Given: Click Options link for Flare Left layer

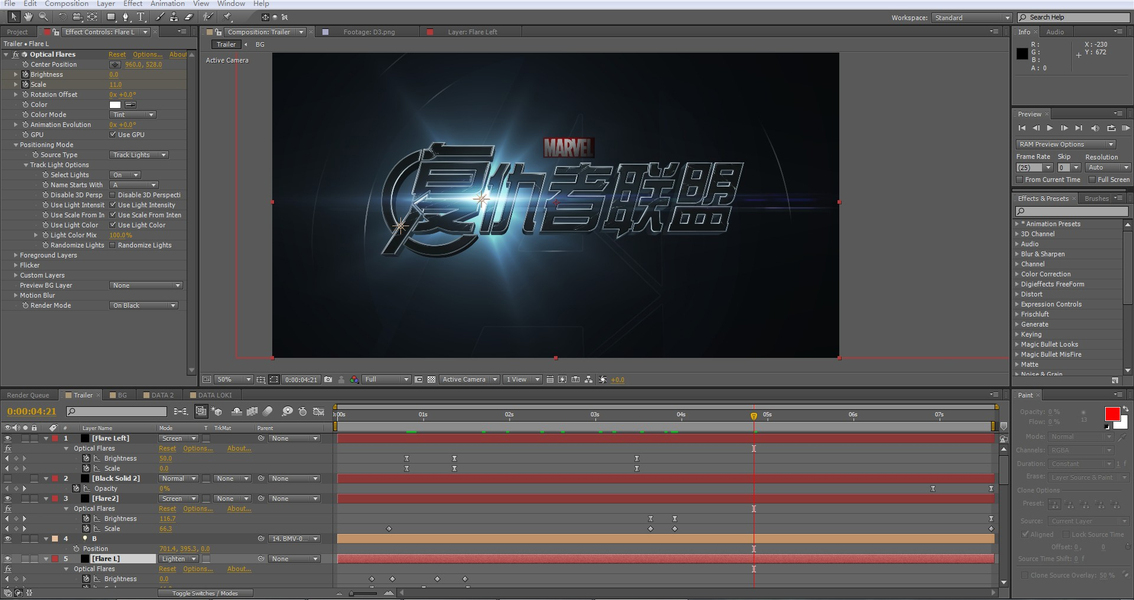Looking at the screenshot, I should (x=197, y=448).
